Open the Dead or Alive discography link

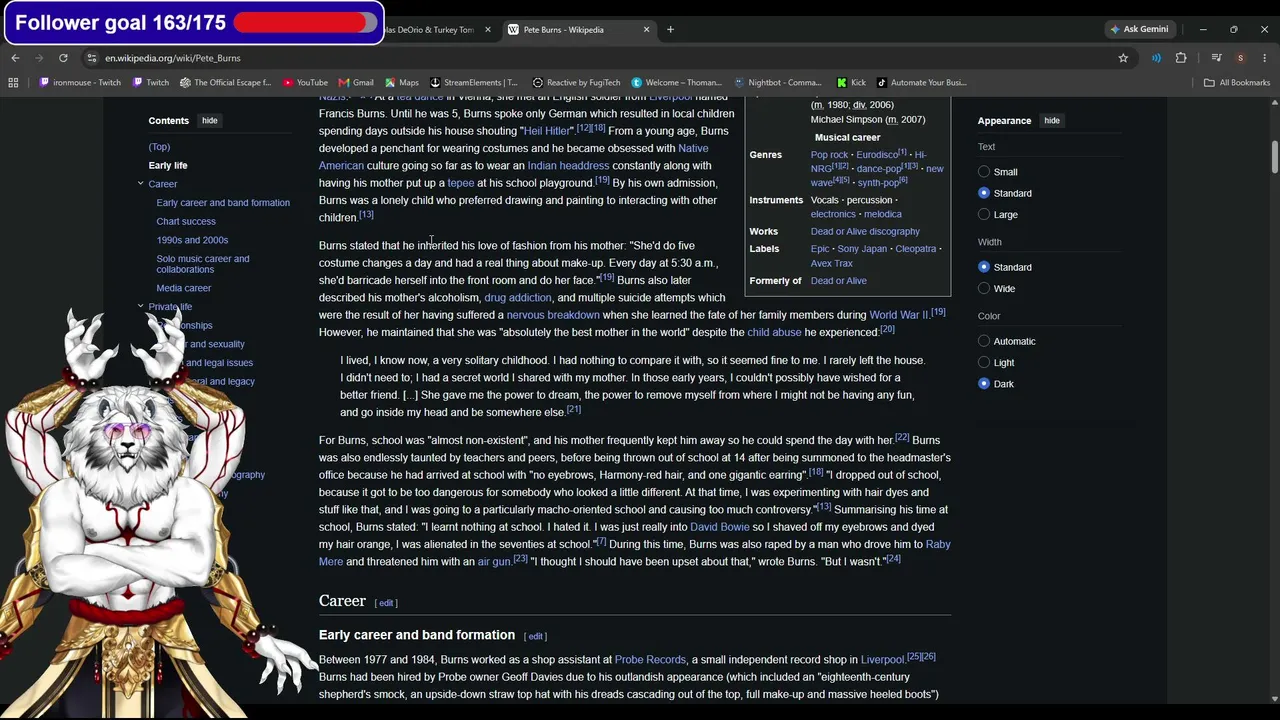(x=865, y=232)
